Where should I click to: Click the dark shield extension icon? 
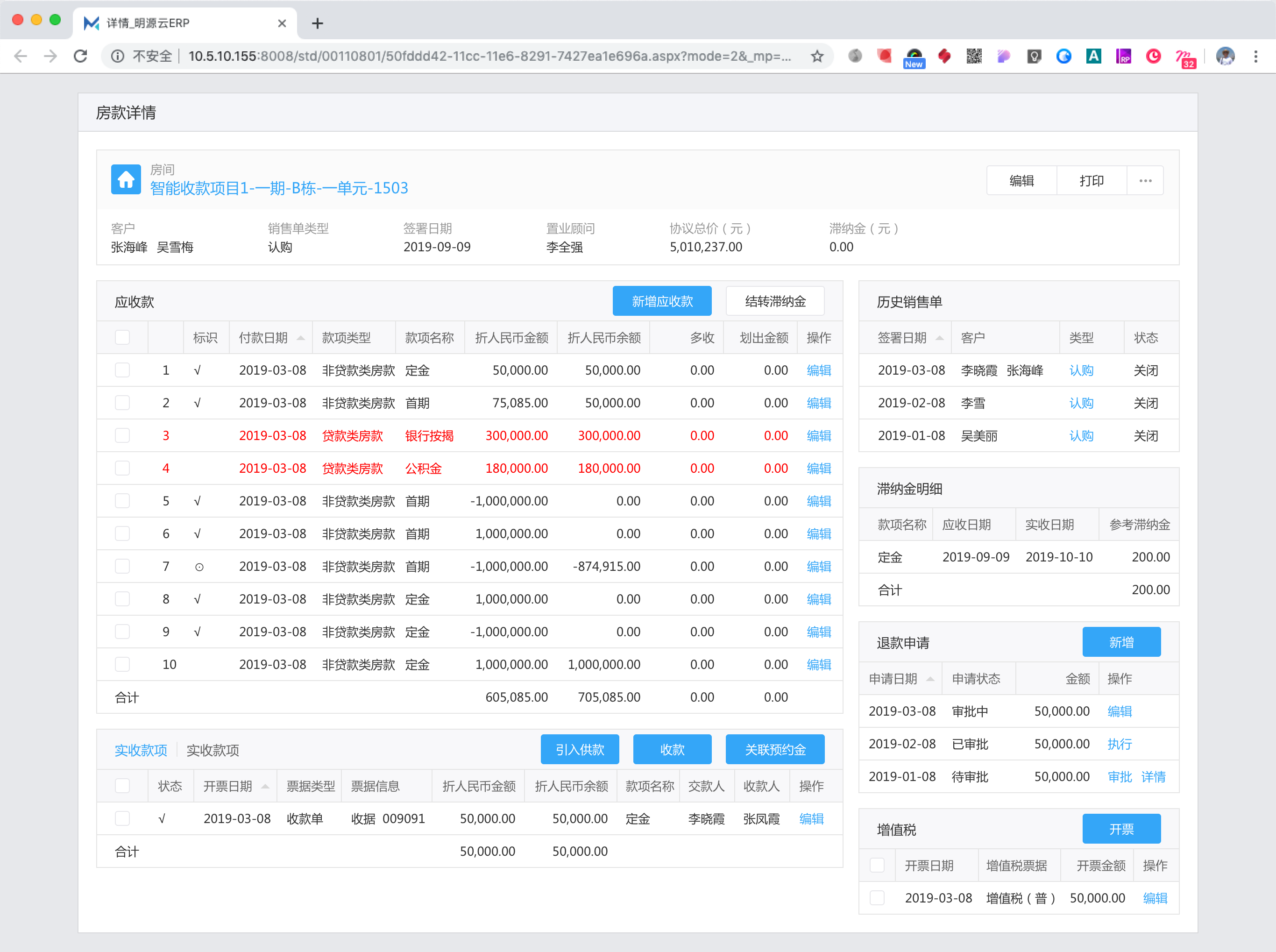click(1034, 56)
